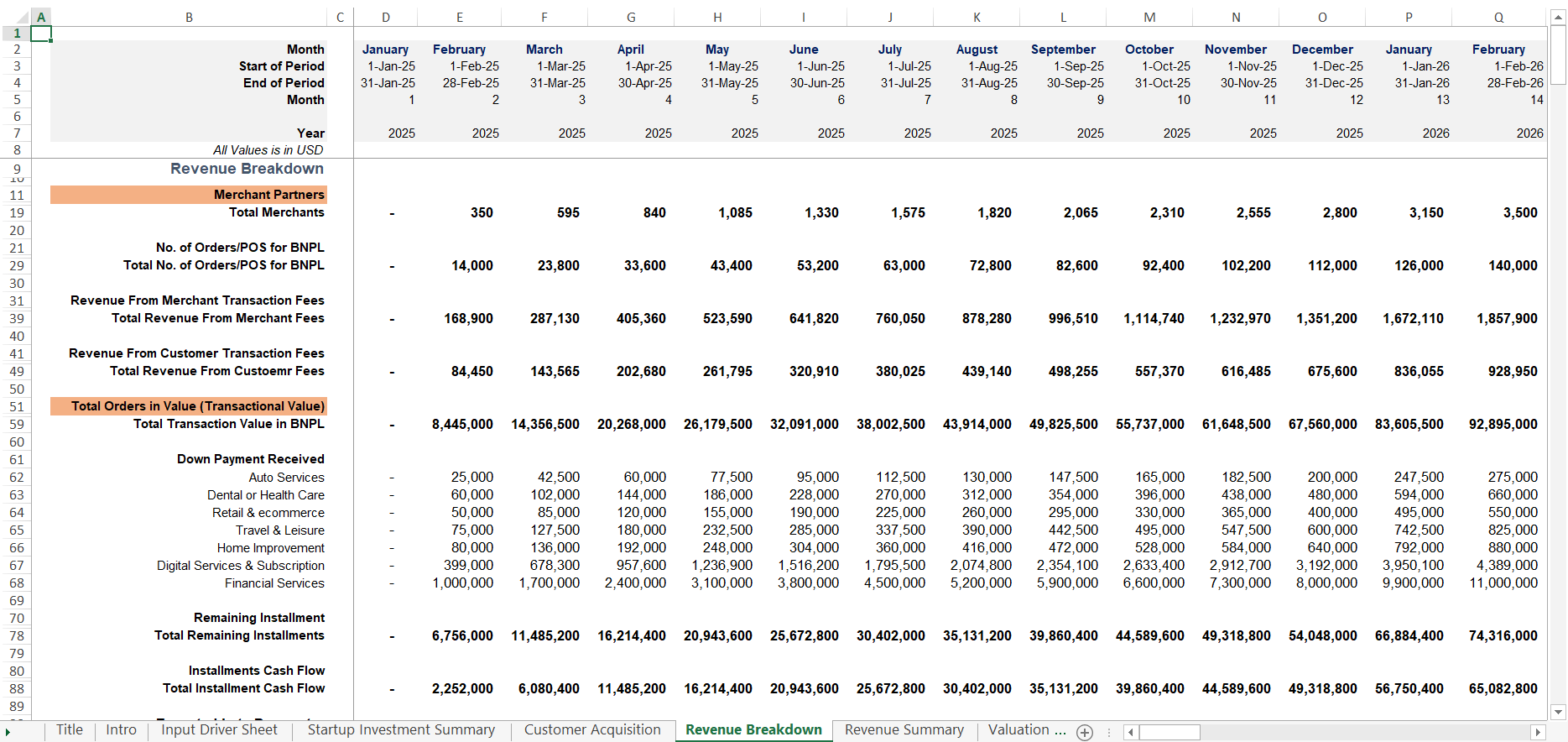The height and width of the screenshot is (742, 1568).
Task: Click remaining installments value 74,316,000
Action: pyautogui.click(x=1503, y=636)
